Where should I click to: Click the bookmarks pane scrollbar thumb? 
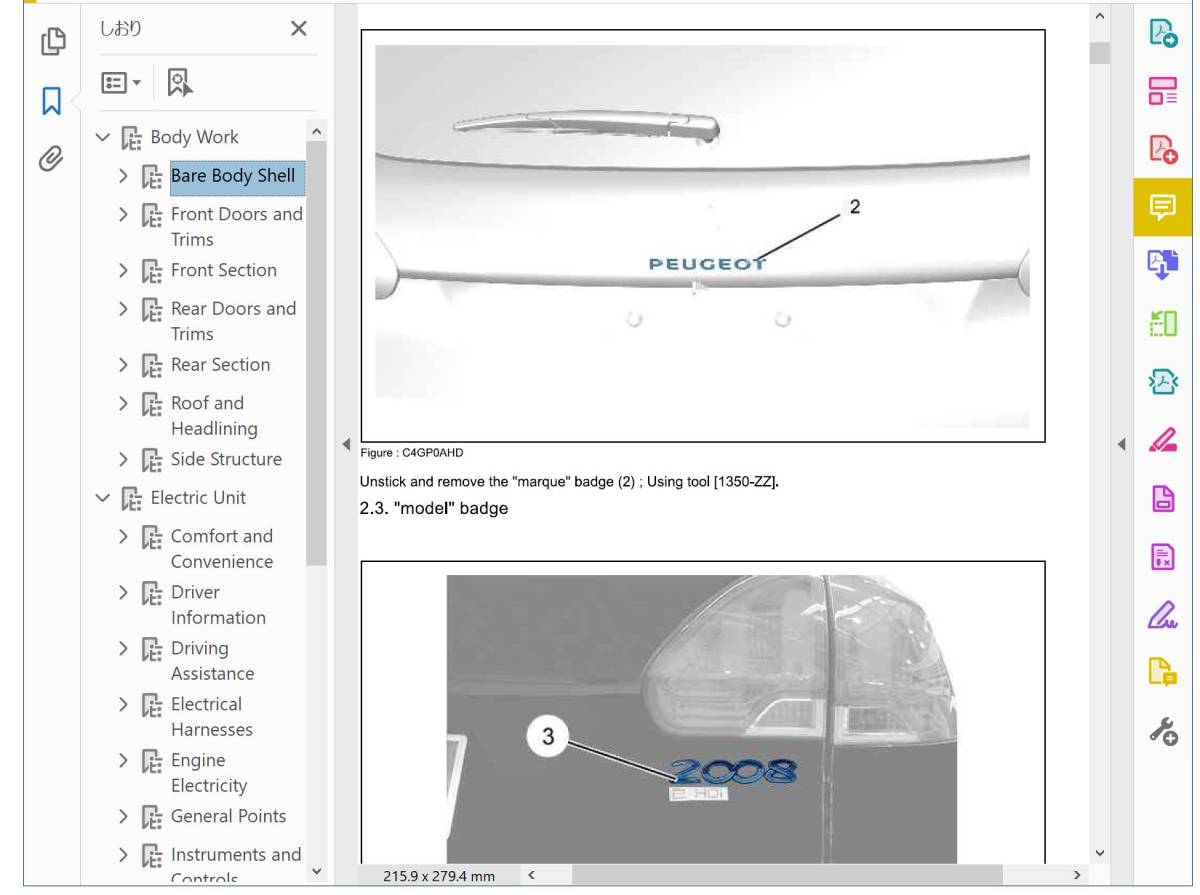(x=317, y=352)
